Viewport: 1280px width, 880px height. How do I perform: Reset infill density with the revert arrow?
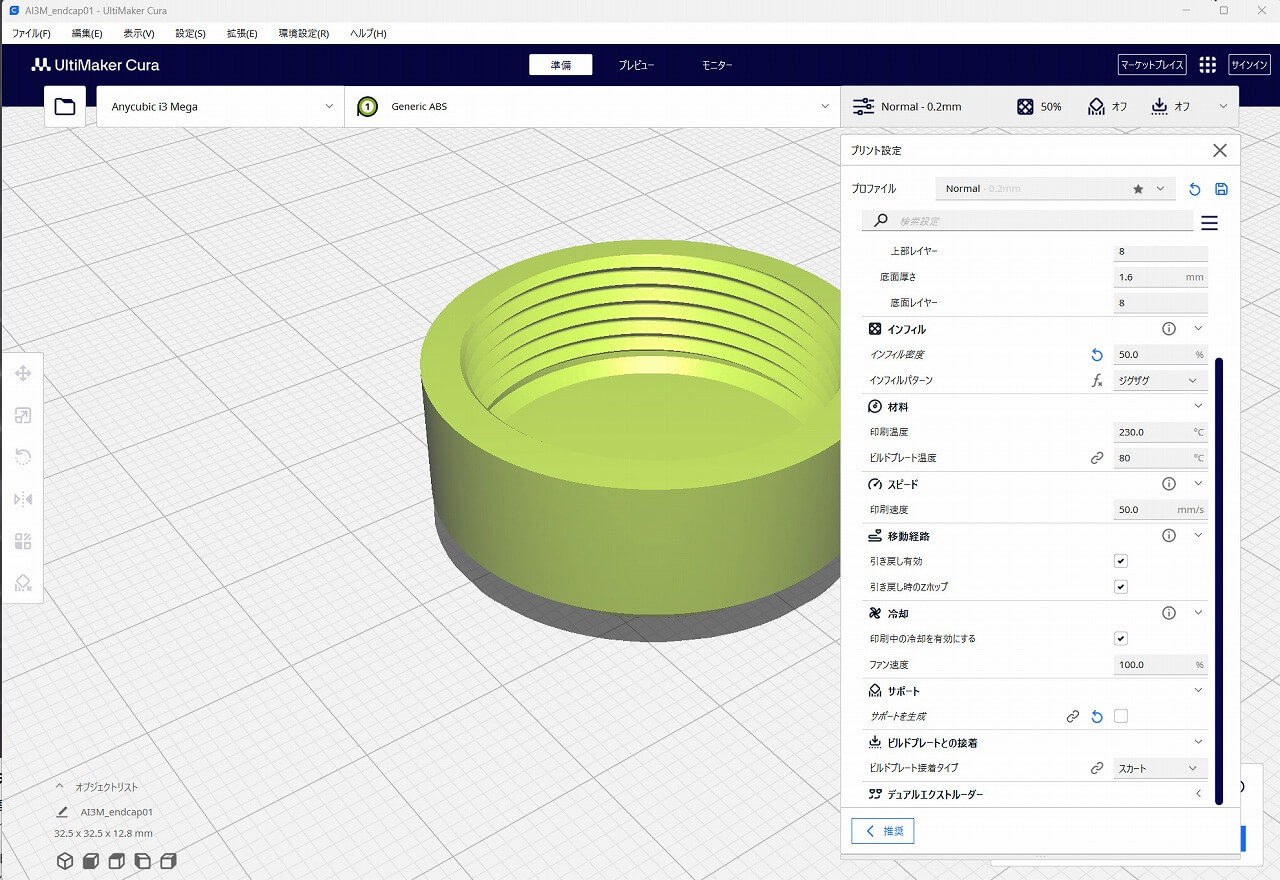coord(1096,355)
